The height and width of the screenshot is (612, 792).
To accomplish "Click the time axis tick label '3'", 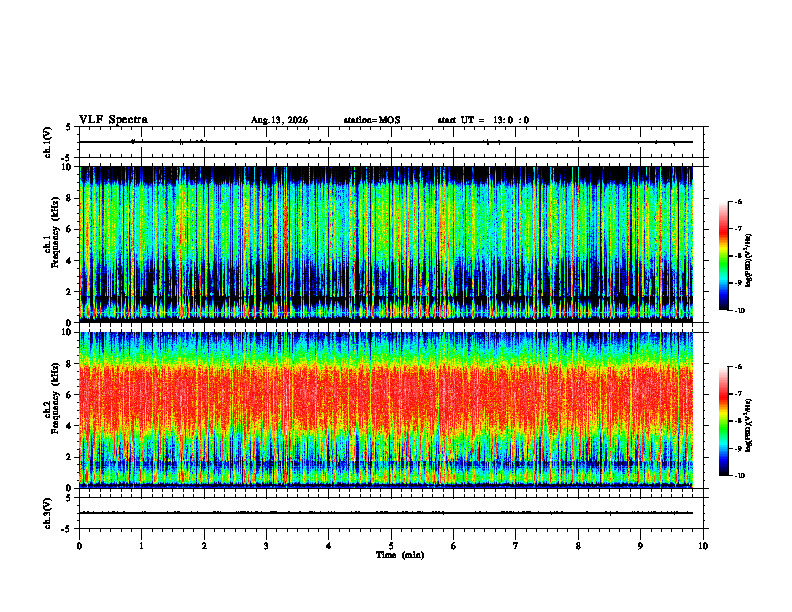I will click(266, 546).
